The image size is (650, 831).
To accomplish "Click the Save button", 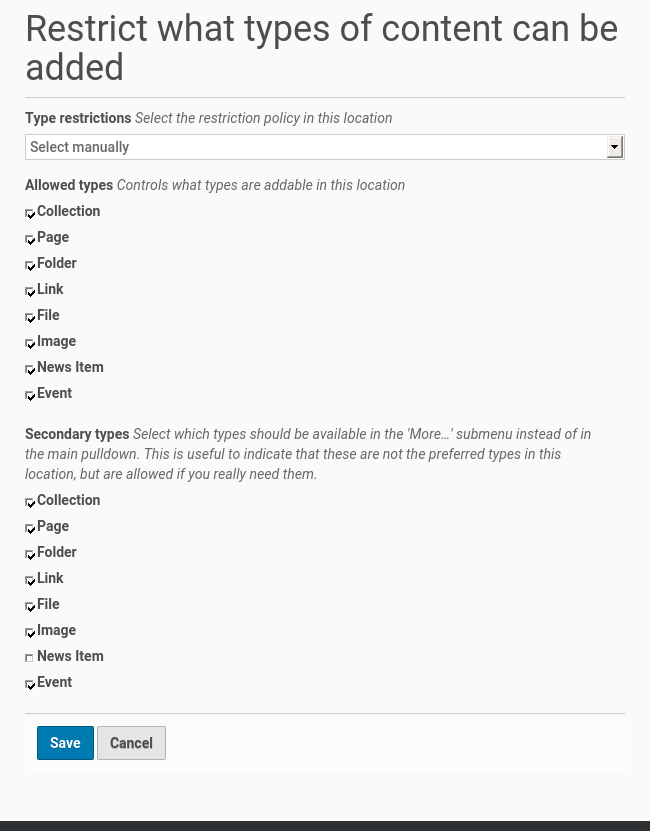I will click(x=65, y=743).
